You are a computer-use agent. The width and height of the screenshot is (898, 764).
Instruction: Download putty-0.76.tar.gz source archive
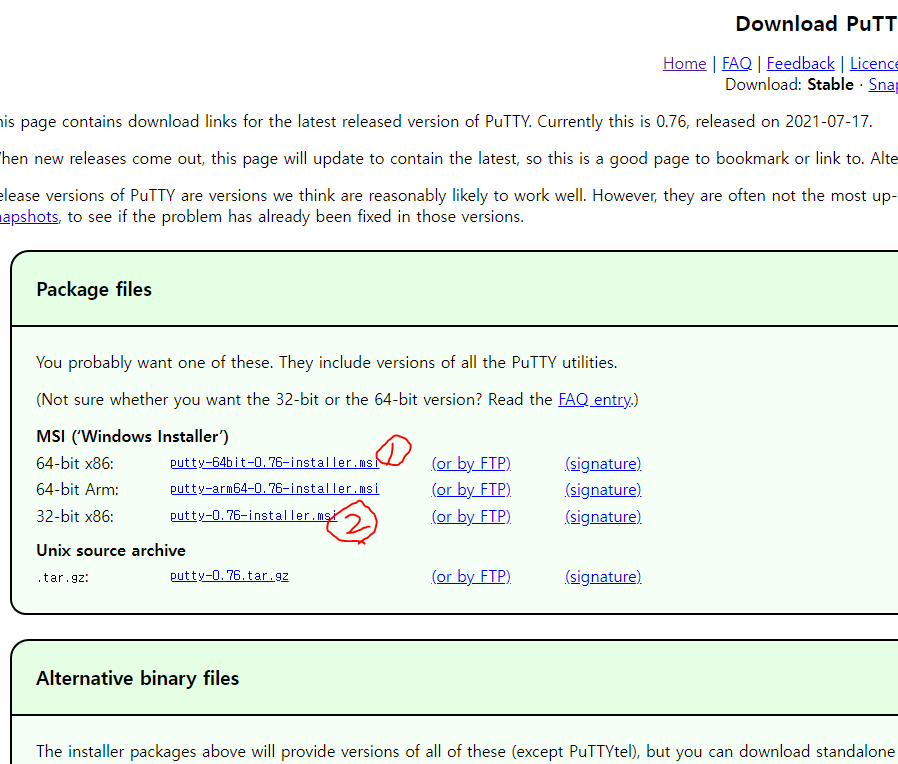point(229,576)
